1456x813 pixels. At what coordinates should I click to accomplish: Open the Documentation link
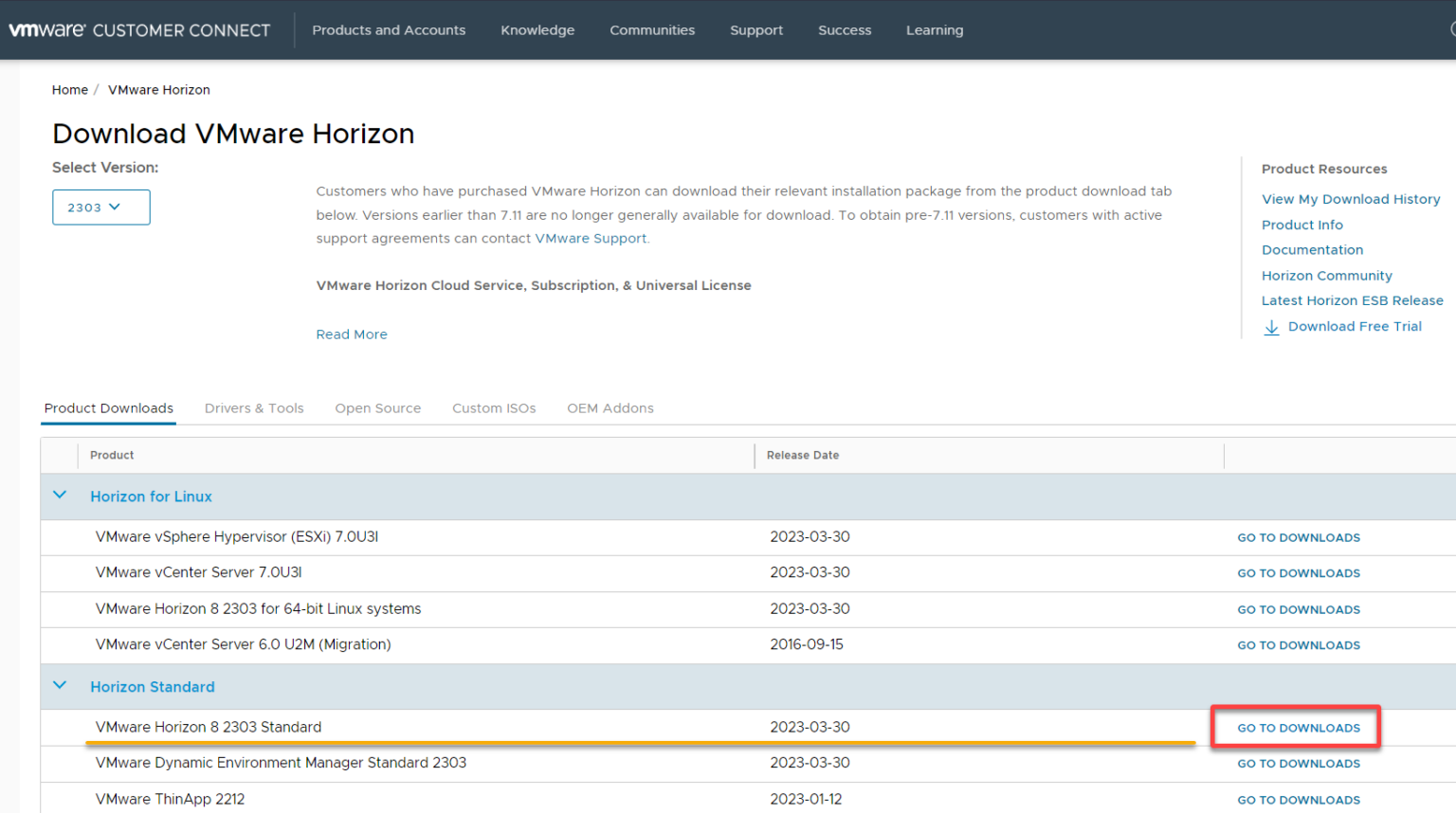coord(1313,250)
